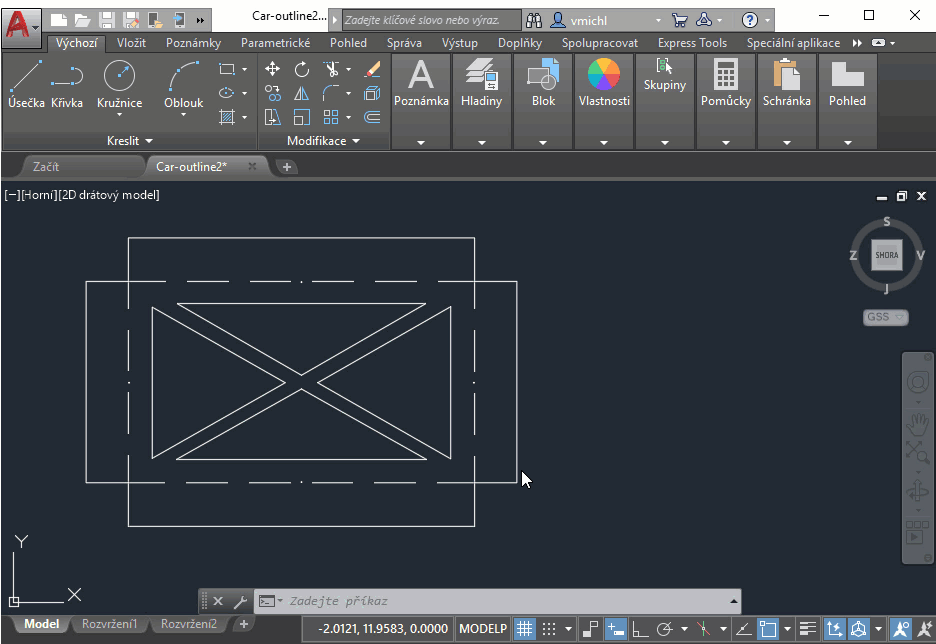
Task: Click the MODELP space button
Action: point(483,628)
